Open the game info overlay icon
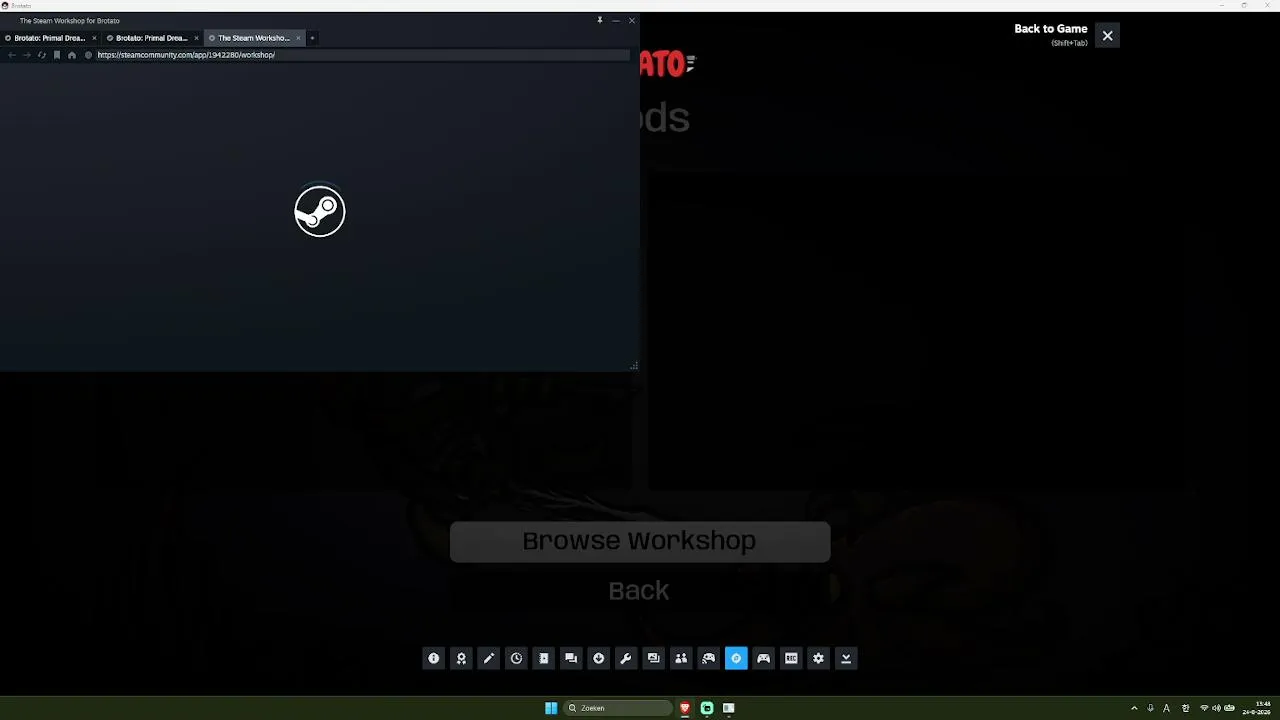 (433, 658)
